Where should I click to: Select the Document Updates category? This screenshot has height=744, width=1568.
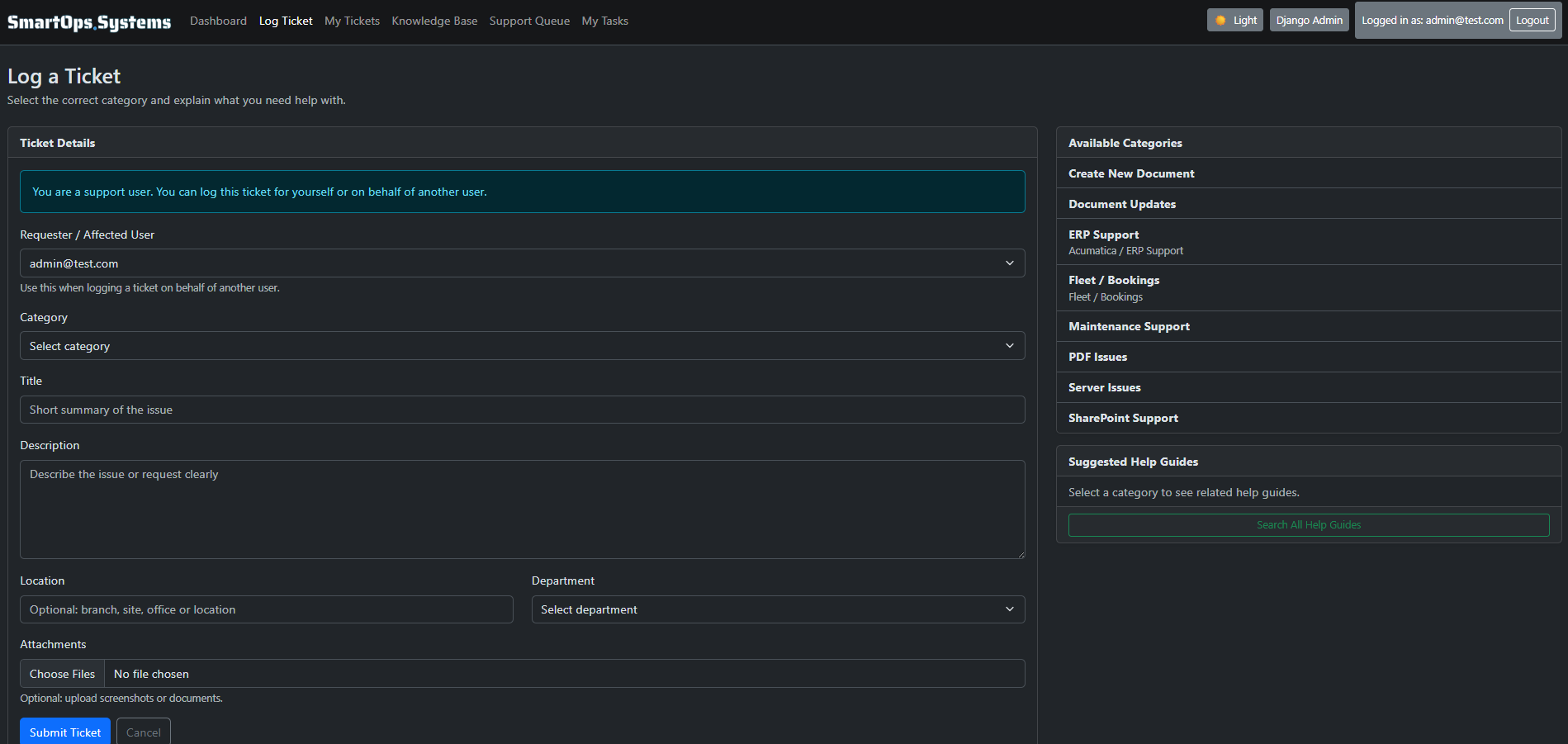pos(1309,204)
